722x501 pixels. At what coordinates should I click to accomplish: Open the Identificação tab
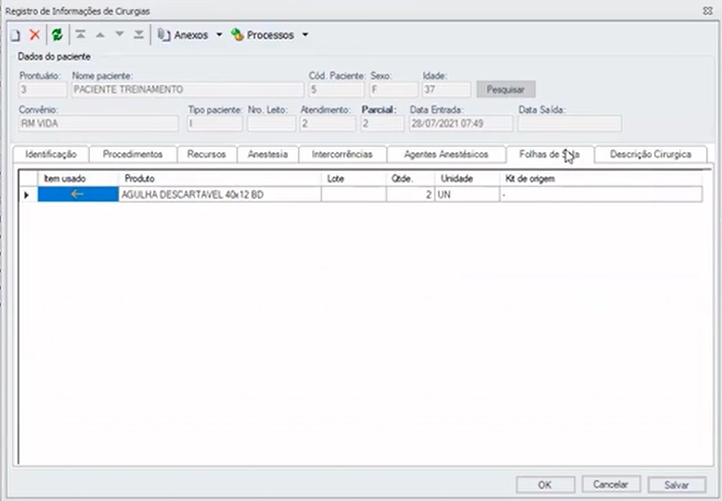51,154
